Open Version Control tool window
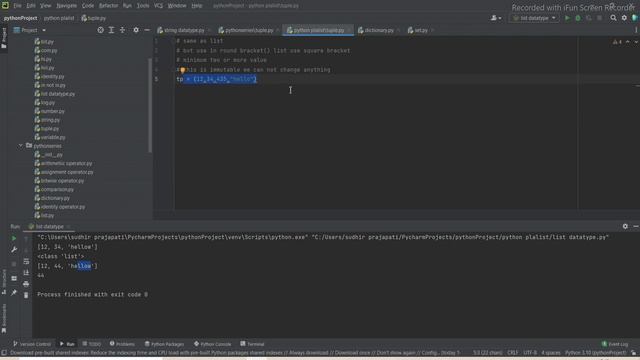640x360 pixels. 32,344
